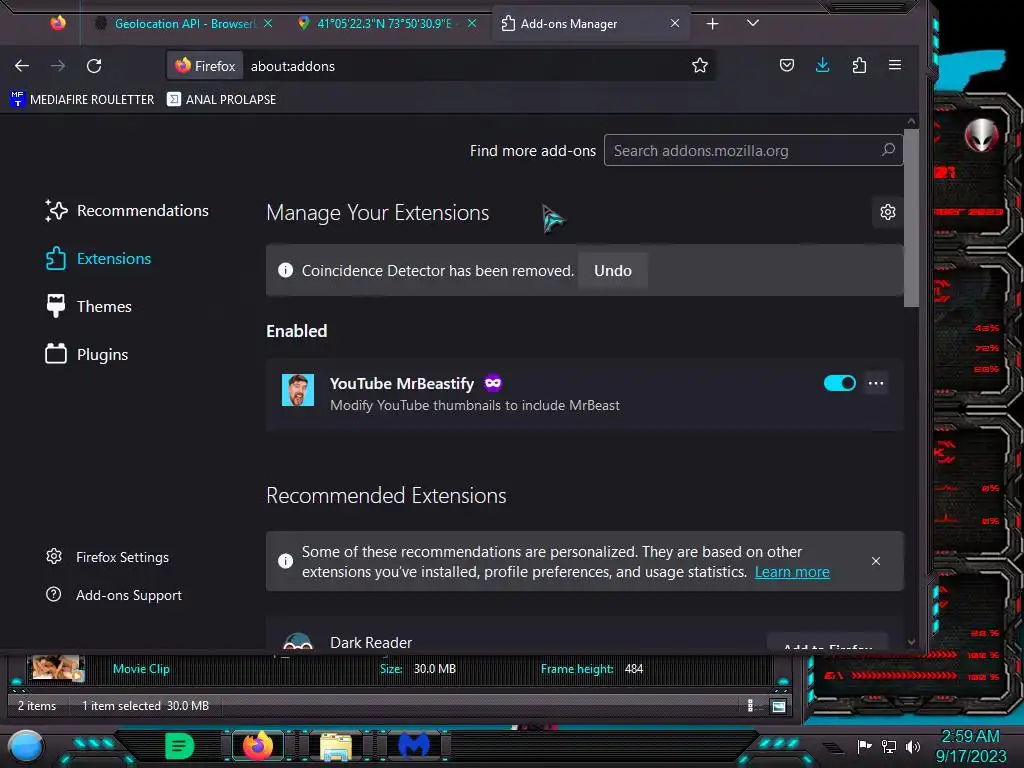Open the Plugins section

86,355
